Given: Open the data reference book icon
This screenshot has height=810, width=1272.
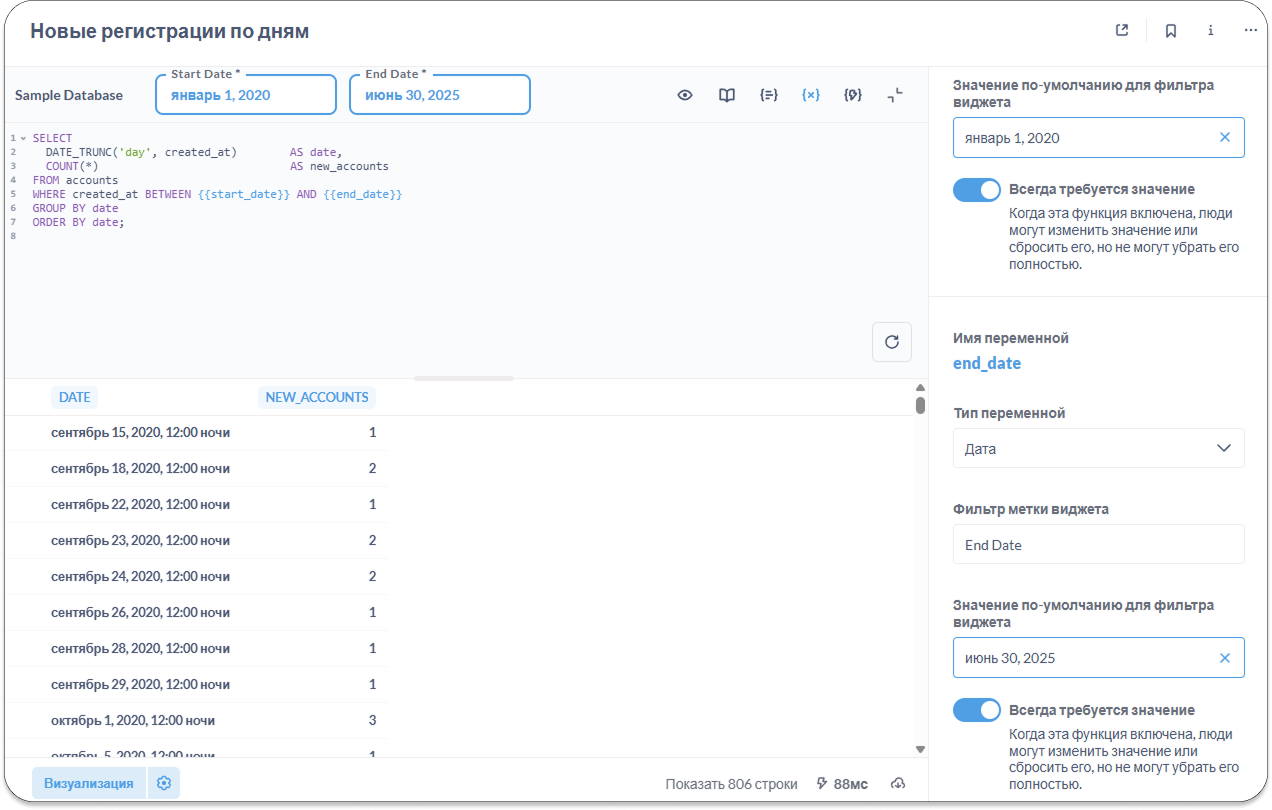Looking at the screenshot, I should 727,95.
